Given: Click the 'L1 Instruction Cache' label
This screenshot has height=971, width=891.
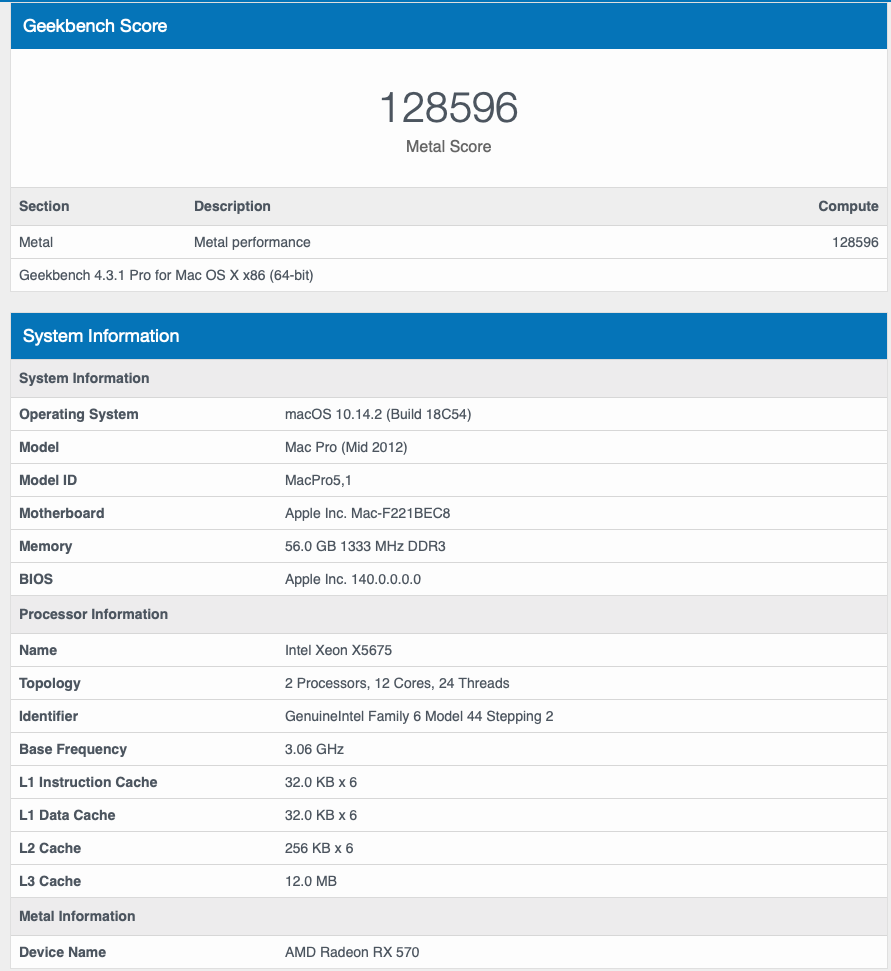Looking at the screenshot, I should pyautogui.click(x=88, y=782).
